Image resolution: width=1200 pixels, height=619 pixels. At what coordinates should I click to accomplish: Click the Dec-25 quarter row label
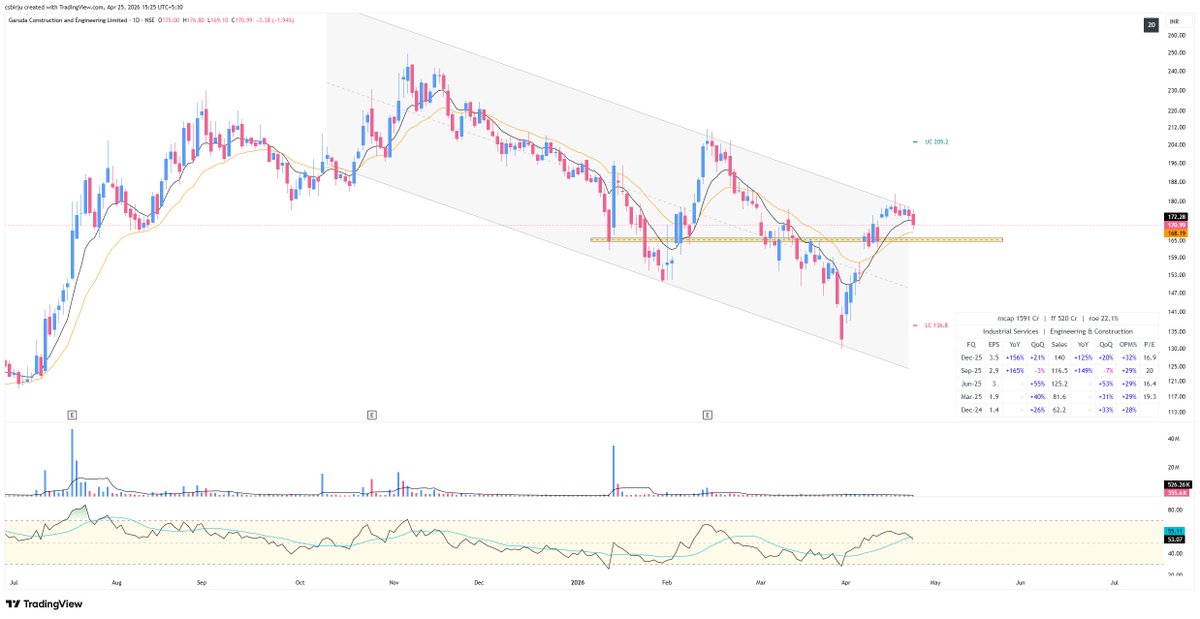[970, 356]
